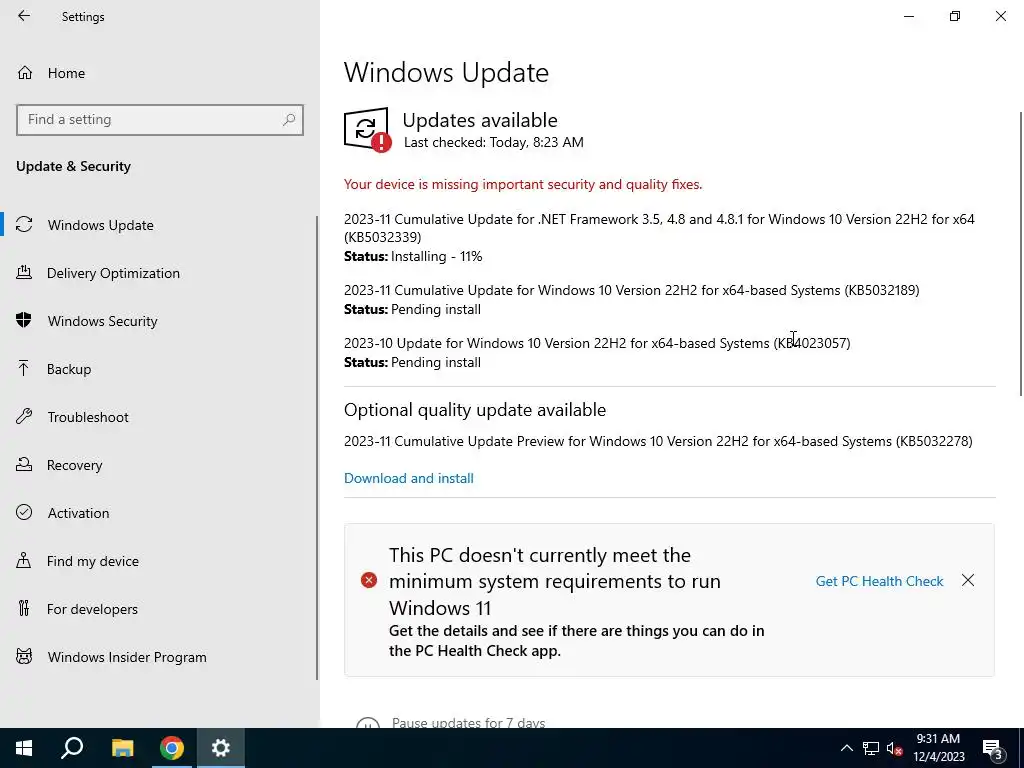Click the muted volume icon in tray
Screen dimensions: 1024x768
894,748
